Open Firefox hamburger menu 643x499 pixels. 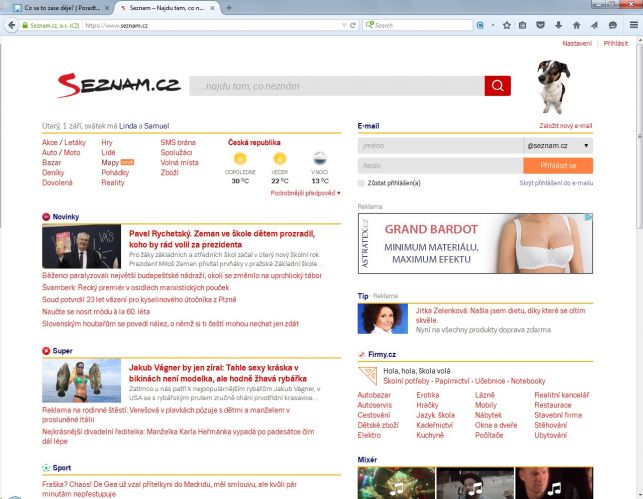click(634, 25)
